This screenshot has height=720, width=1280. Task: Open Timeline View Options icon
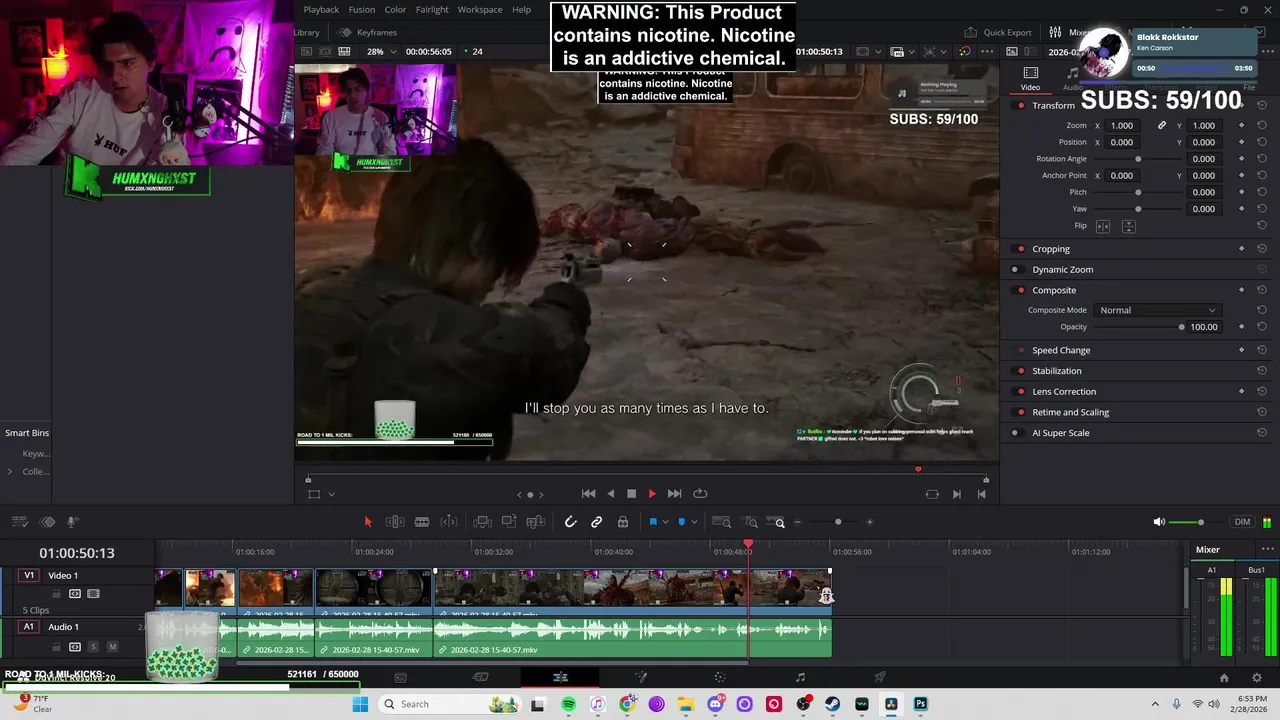pos(19,522)
